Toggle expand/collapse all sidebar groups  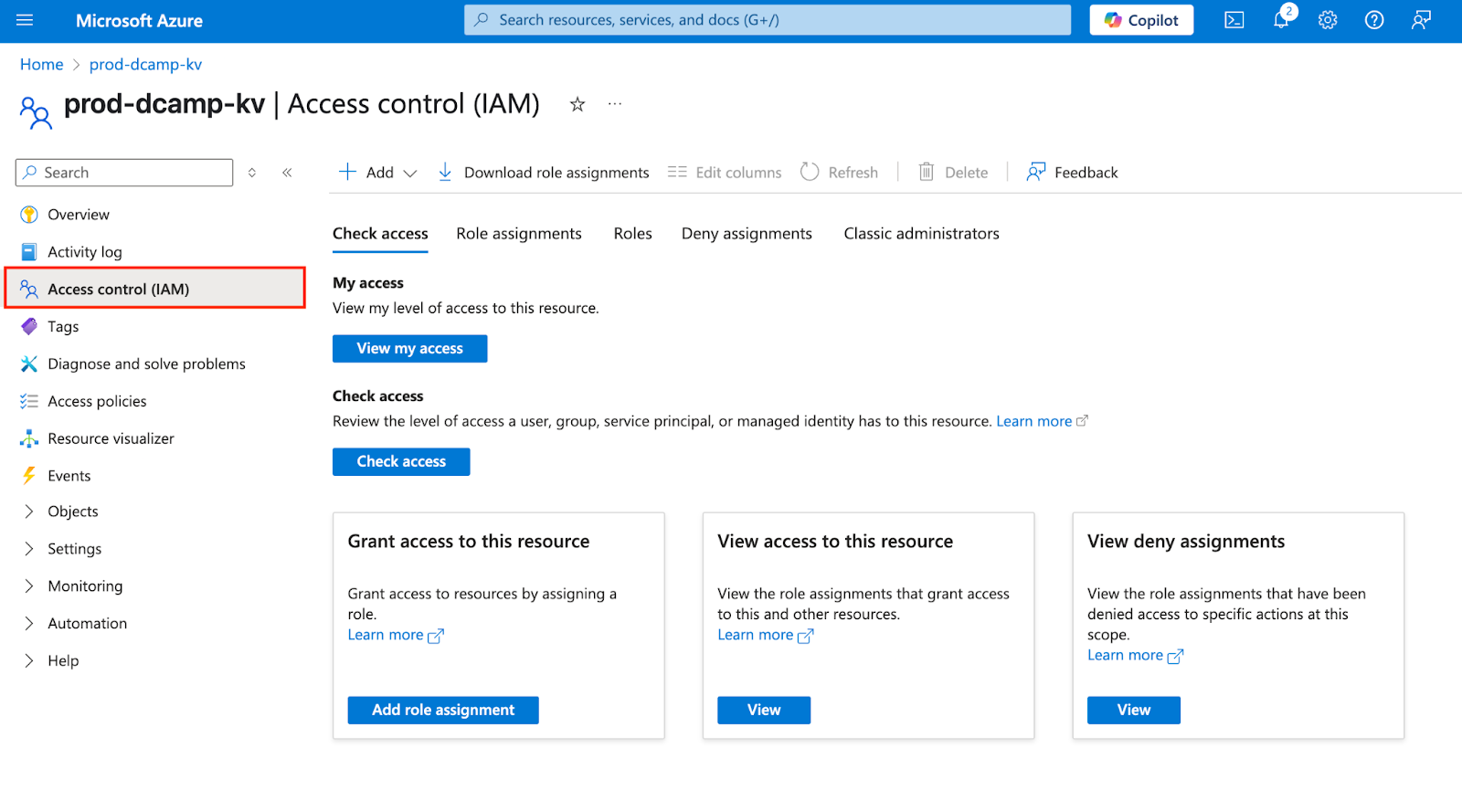tap(252, 173)
